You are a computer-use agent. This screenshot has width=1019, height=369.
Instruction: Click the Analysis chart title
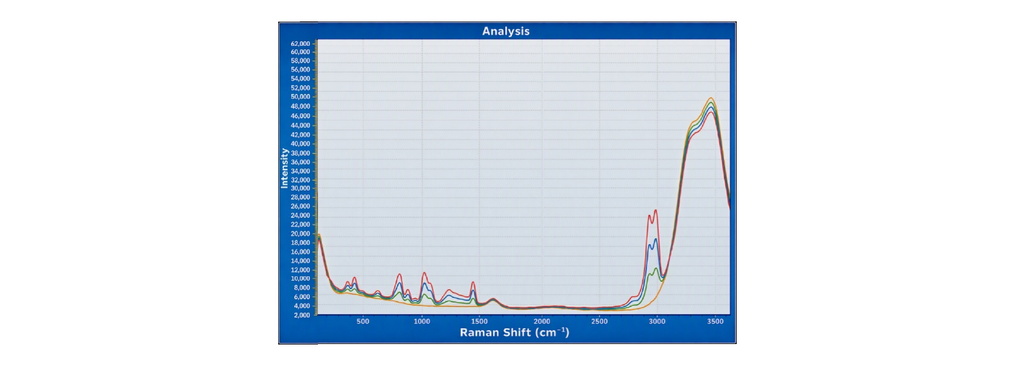[506, 31]
